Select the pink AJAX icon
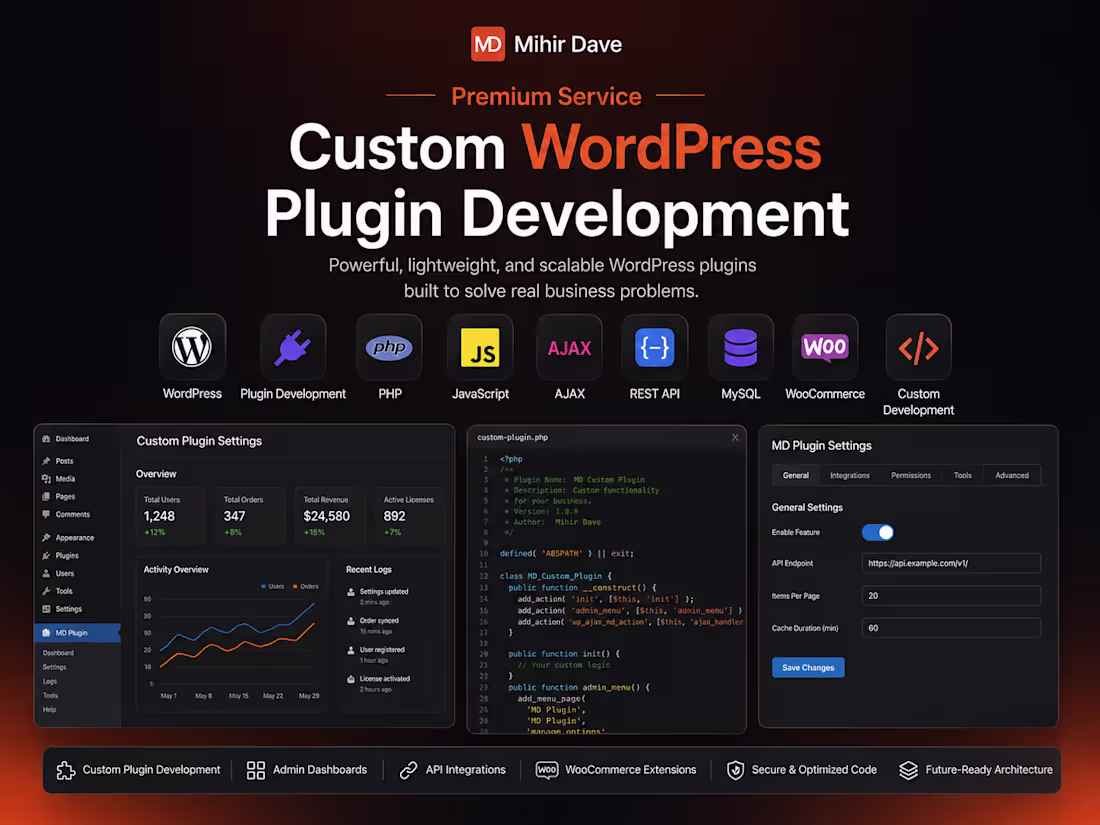The height and width of the screenshot is (825, 1100). (570, 348)
